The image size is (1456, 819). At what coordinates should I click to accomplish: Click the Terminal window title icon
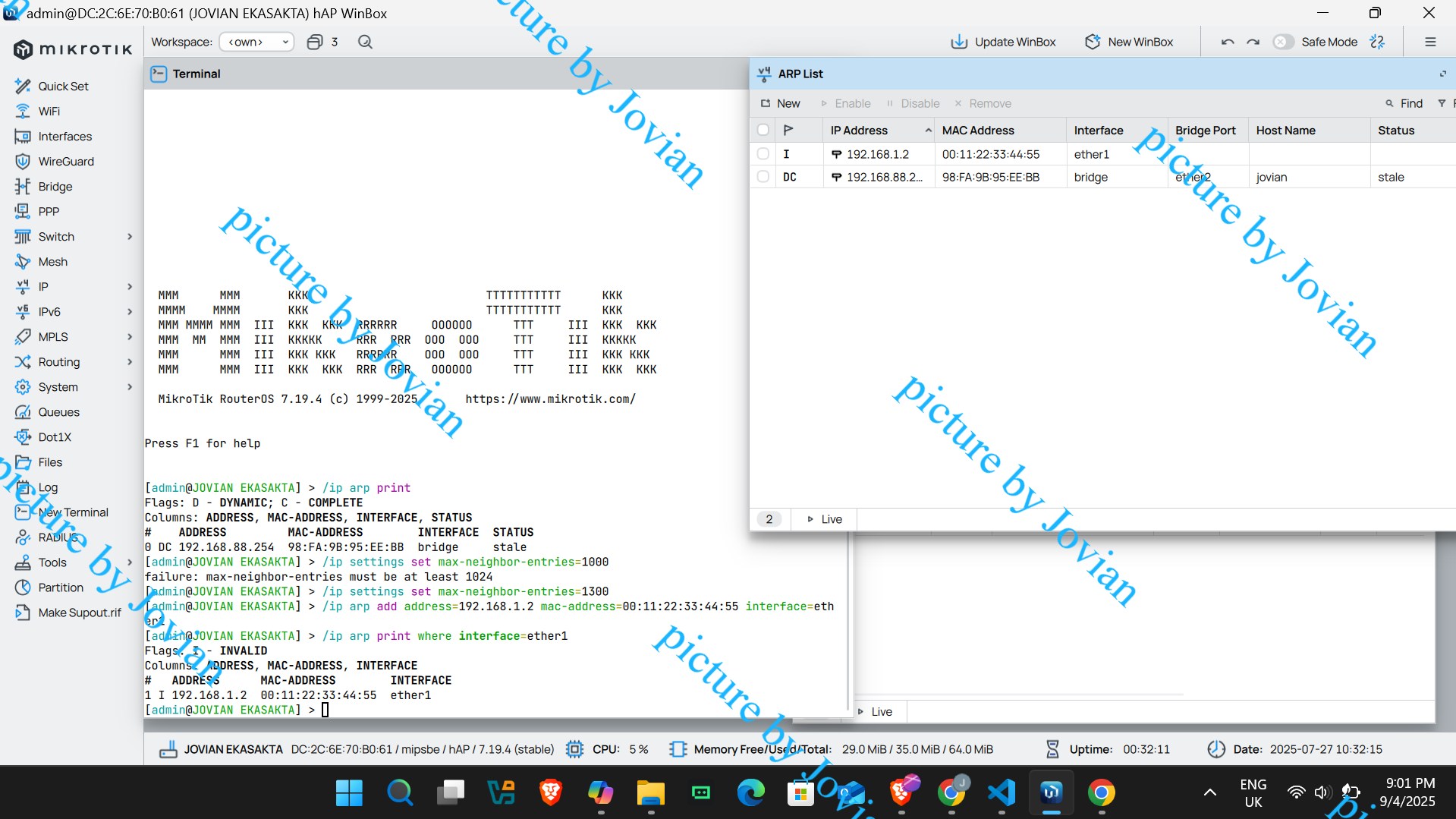(159, 74)
